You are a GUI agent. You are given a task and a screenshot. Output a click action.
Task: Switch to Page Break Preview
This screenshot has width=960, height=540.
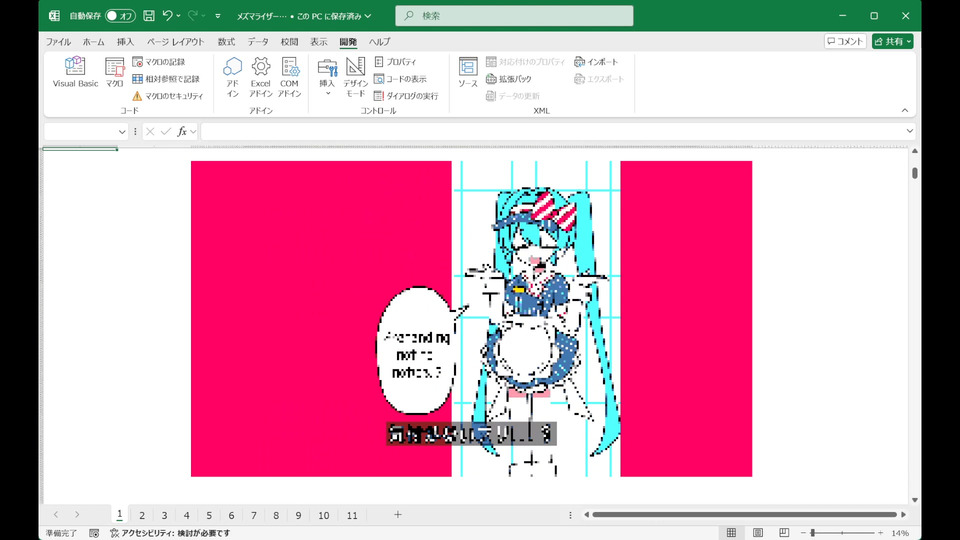coord(784,533)
